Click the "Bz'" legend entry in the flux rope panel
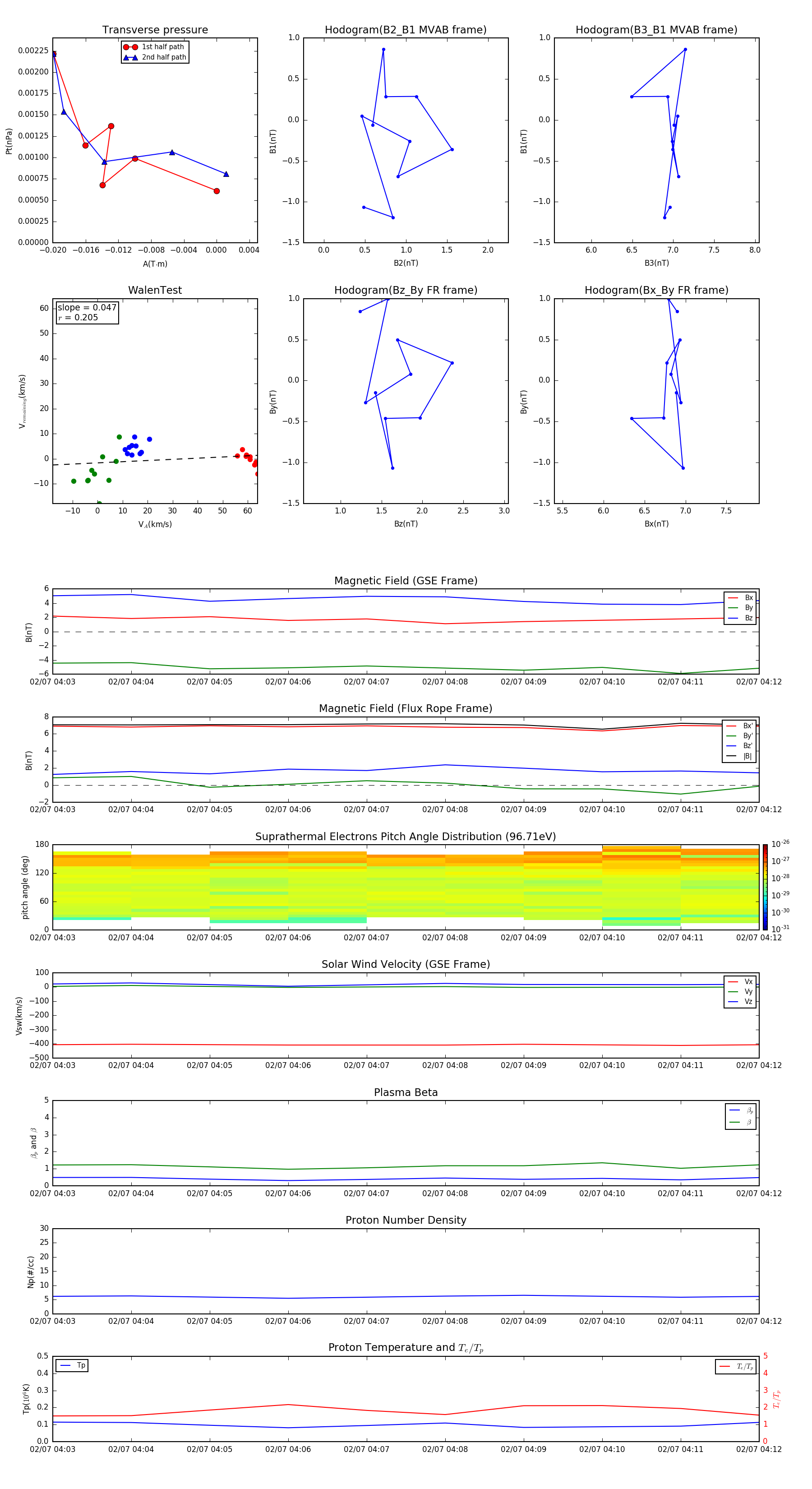Image resolution: width=812 pixels, height=1489 pixels. 740,746
